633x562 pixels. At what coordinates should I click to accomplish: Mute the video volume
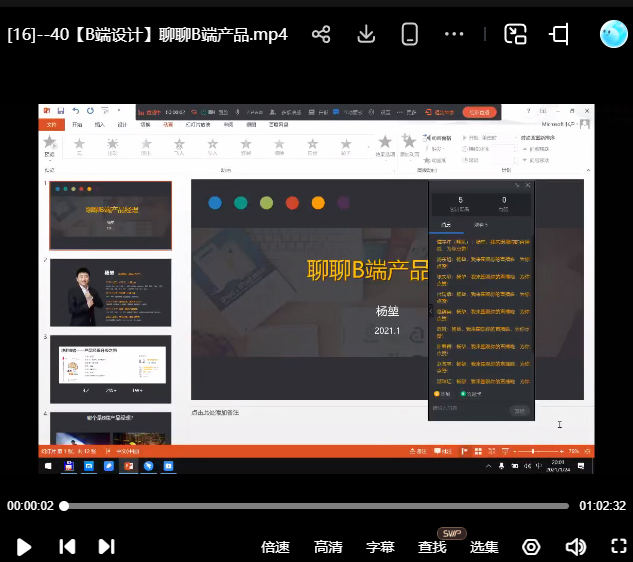(575, 547)
